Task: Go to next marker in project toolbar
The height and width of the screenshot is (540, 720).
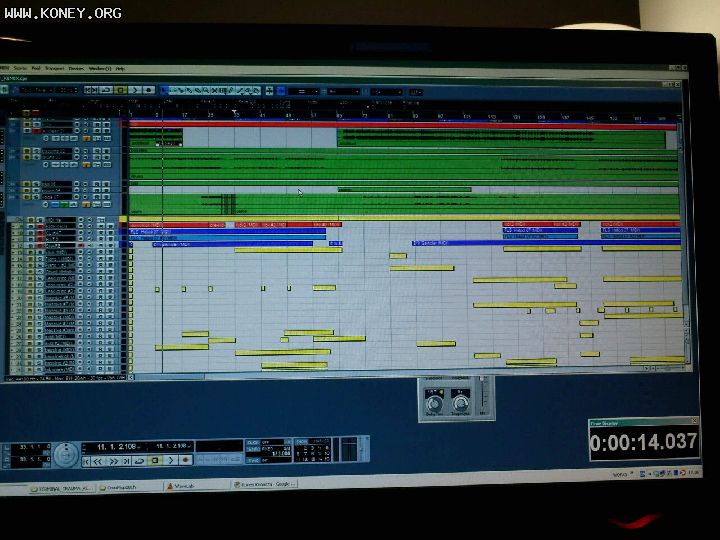Action: (x=95, y=90)
